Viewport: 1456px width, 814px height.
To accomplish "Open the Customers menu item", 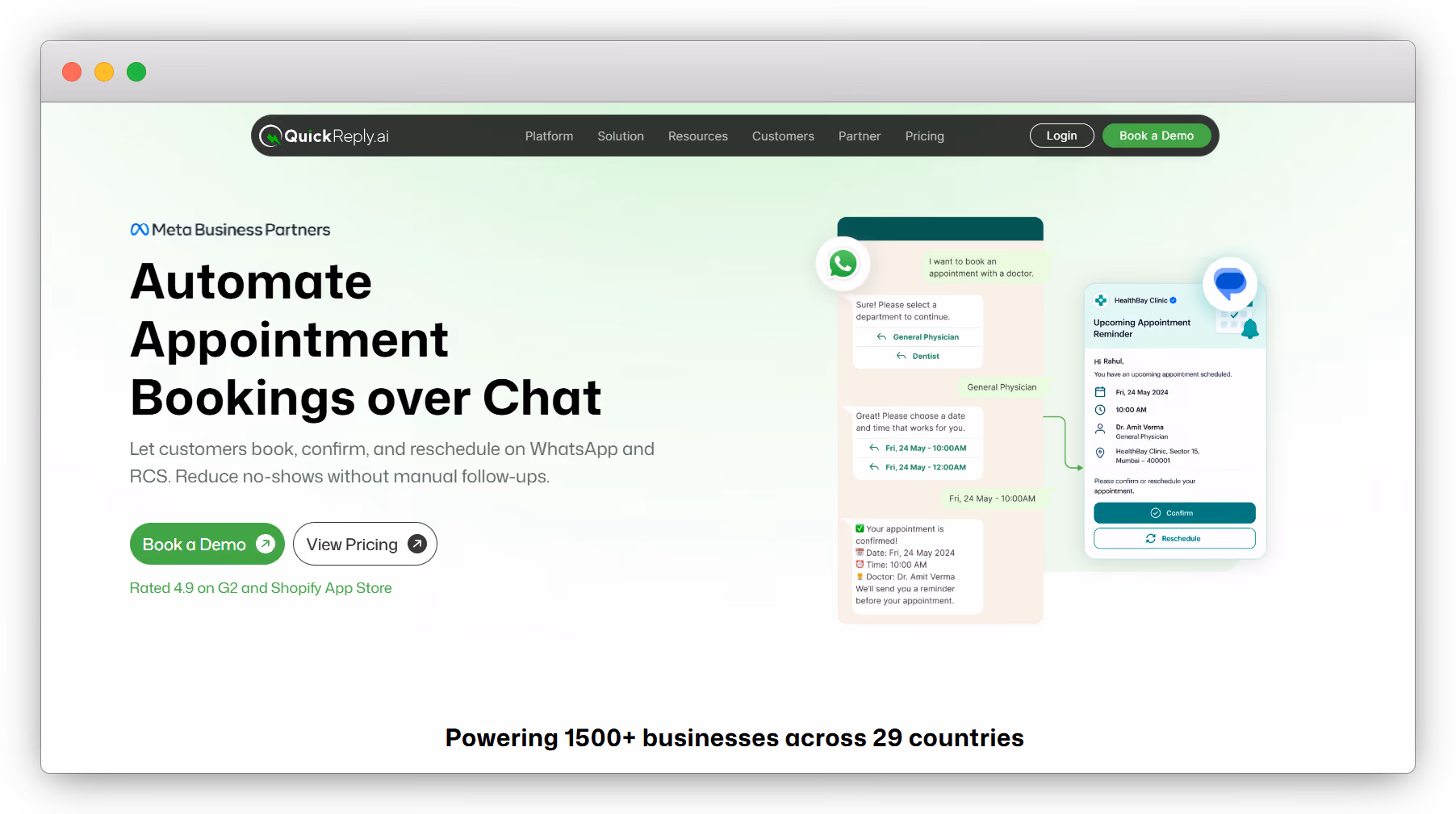I will (783, 136).
